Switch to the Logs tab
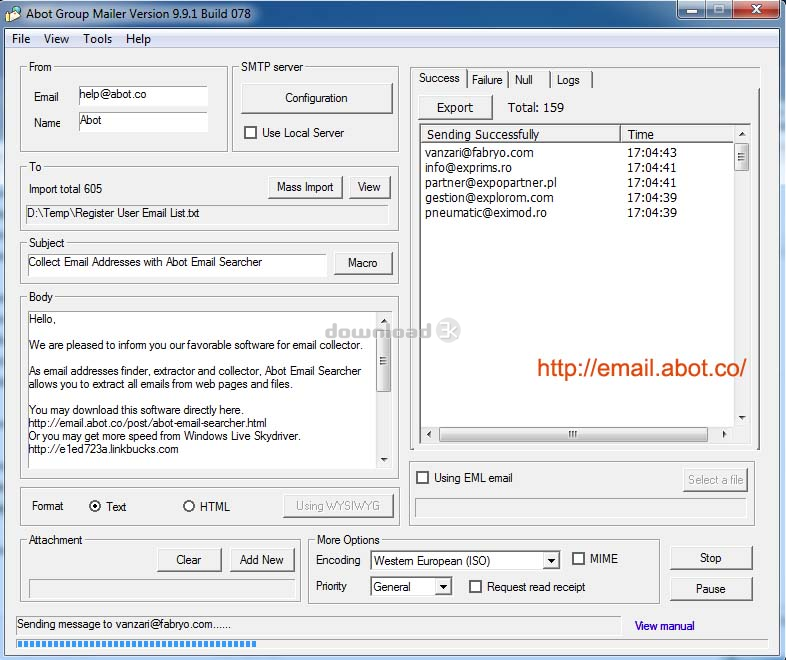Image resolution: width=786 pixels, height=660 pixels. (x=568, y=80)
